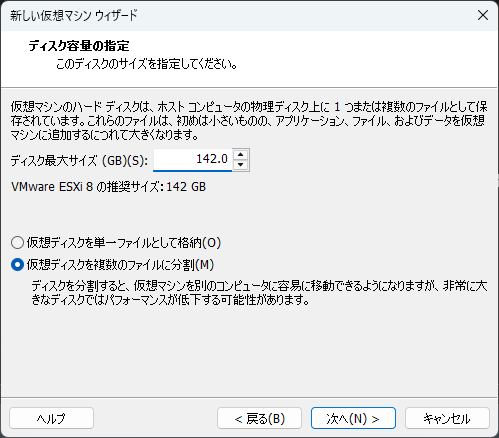
Task: Click the ヘルプ help button
Action: 51,418
